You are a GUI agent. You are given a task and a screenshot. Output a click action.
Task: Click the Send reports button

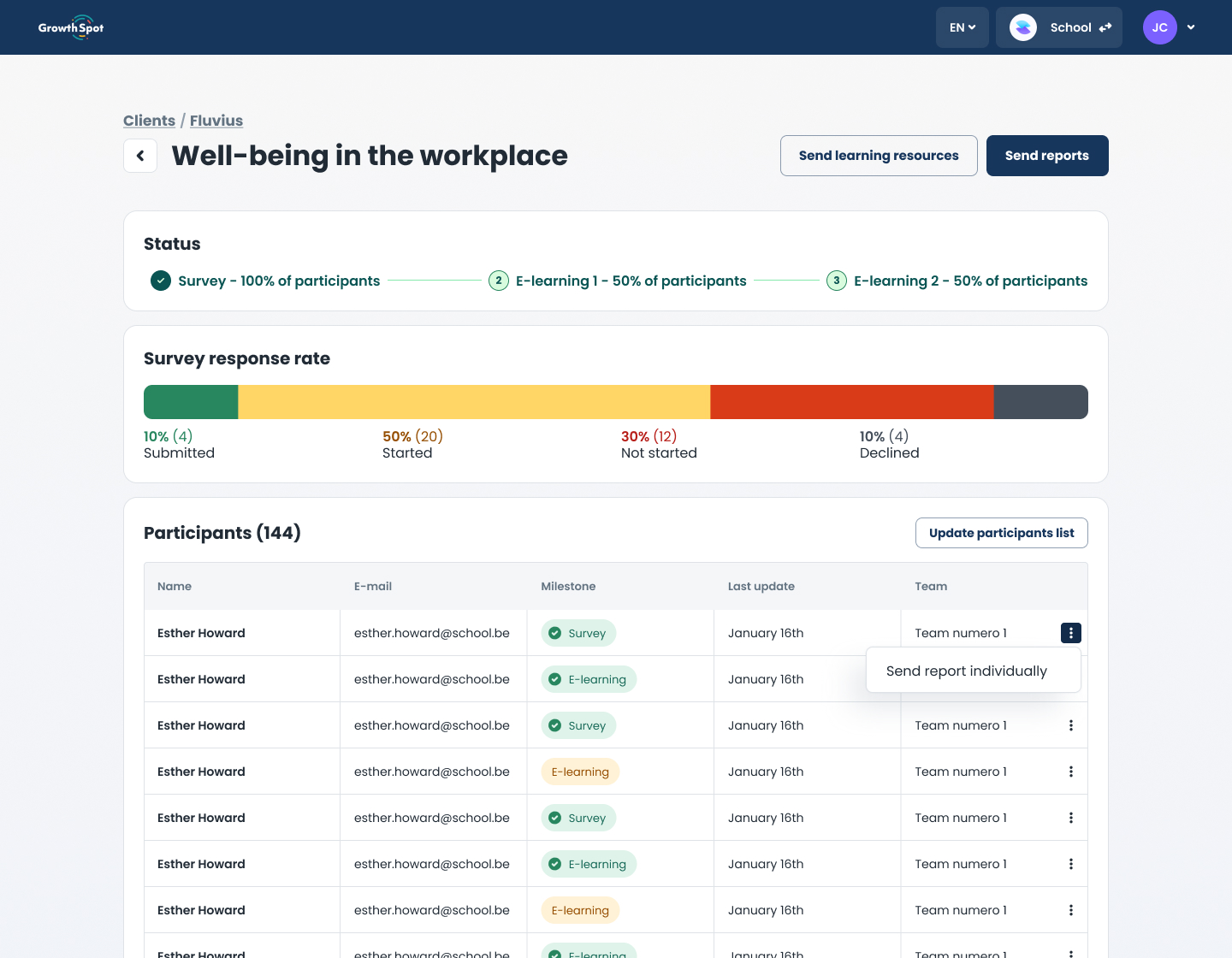pos(1046,156)
